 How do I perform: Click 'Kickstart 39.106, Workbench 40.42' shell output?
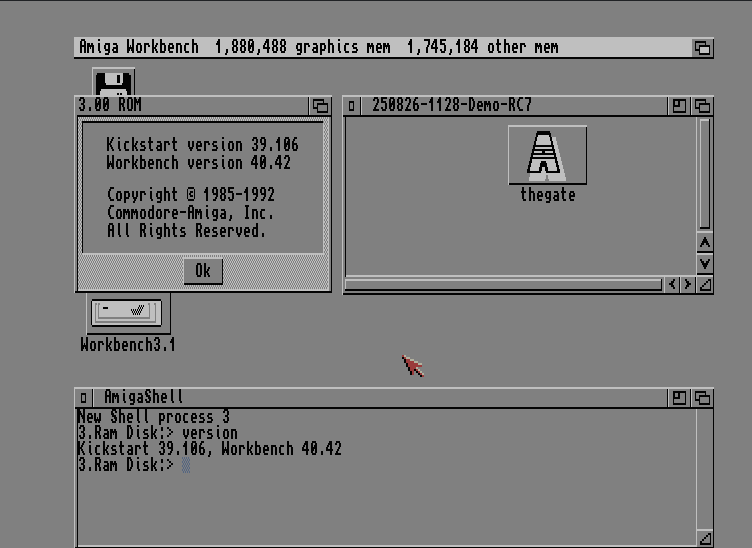coord(210,449)
